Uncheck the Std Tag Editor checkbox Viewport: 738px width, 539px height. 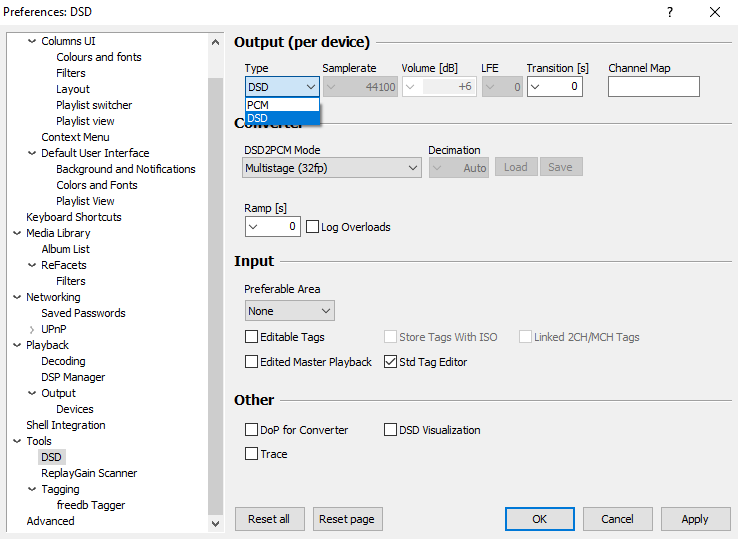coord(391,362)
